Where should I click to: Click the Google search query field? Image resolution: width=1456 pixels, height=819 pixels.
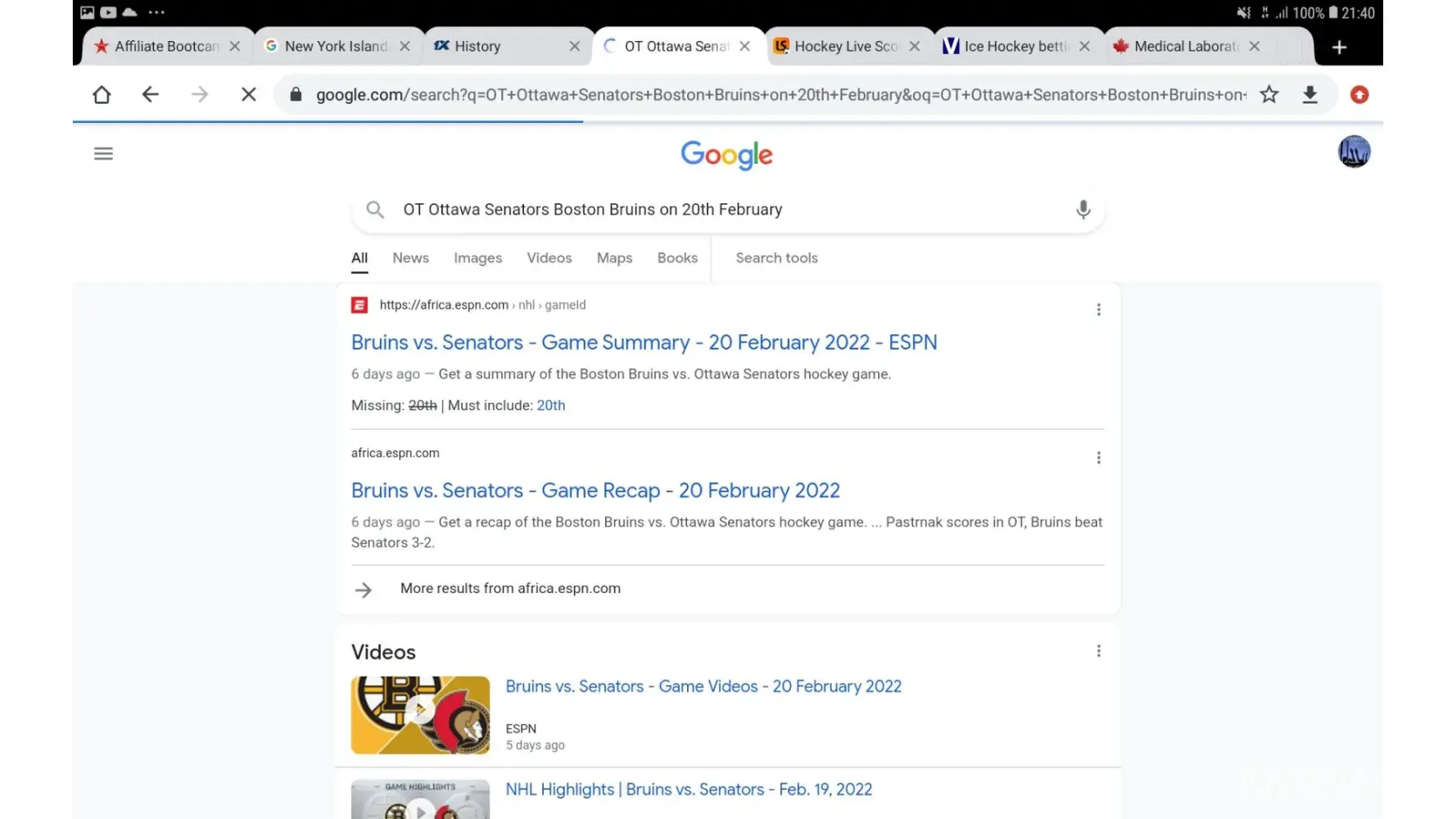coord(727,210)
